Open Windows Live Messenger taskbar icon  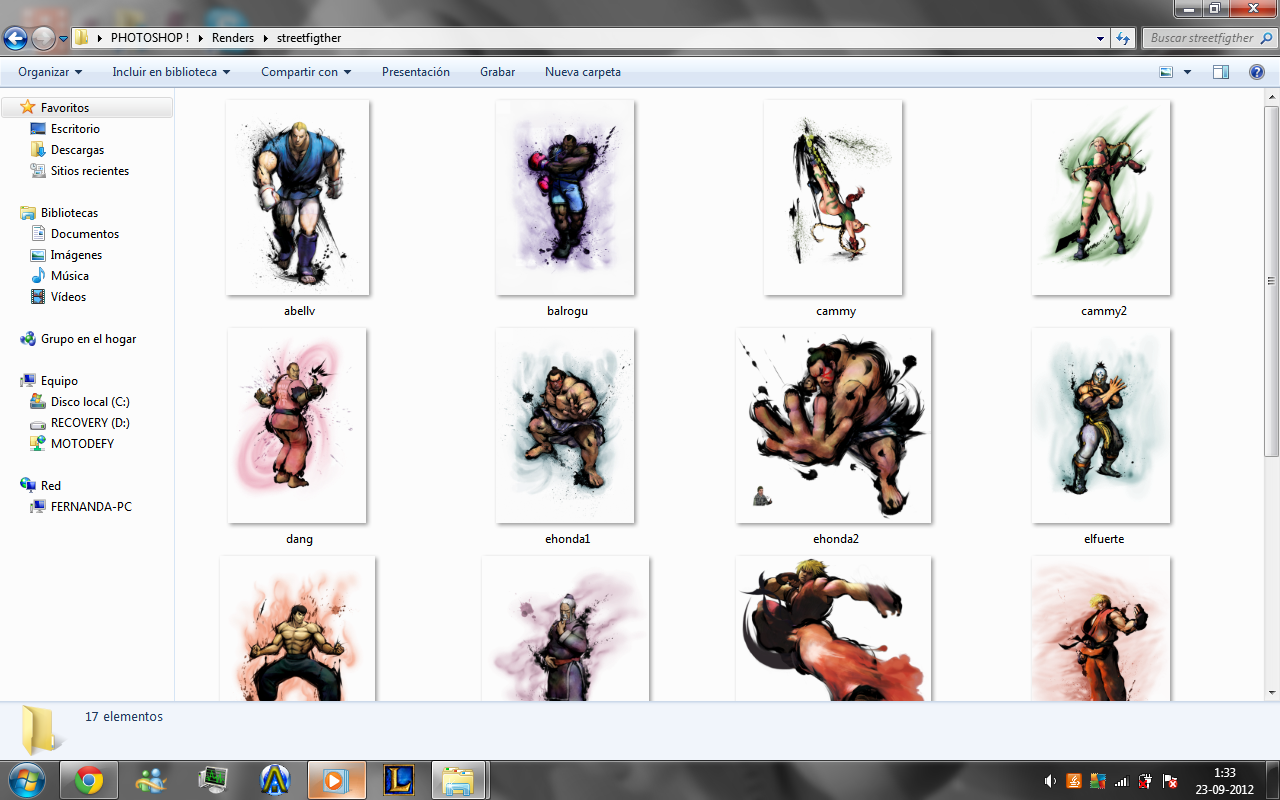click(x=151, y=780)
